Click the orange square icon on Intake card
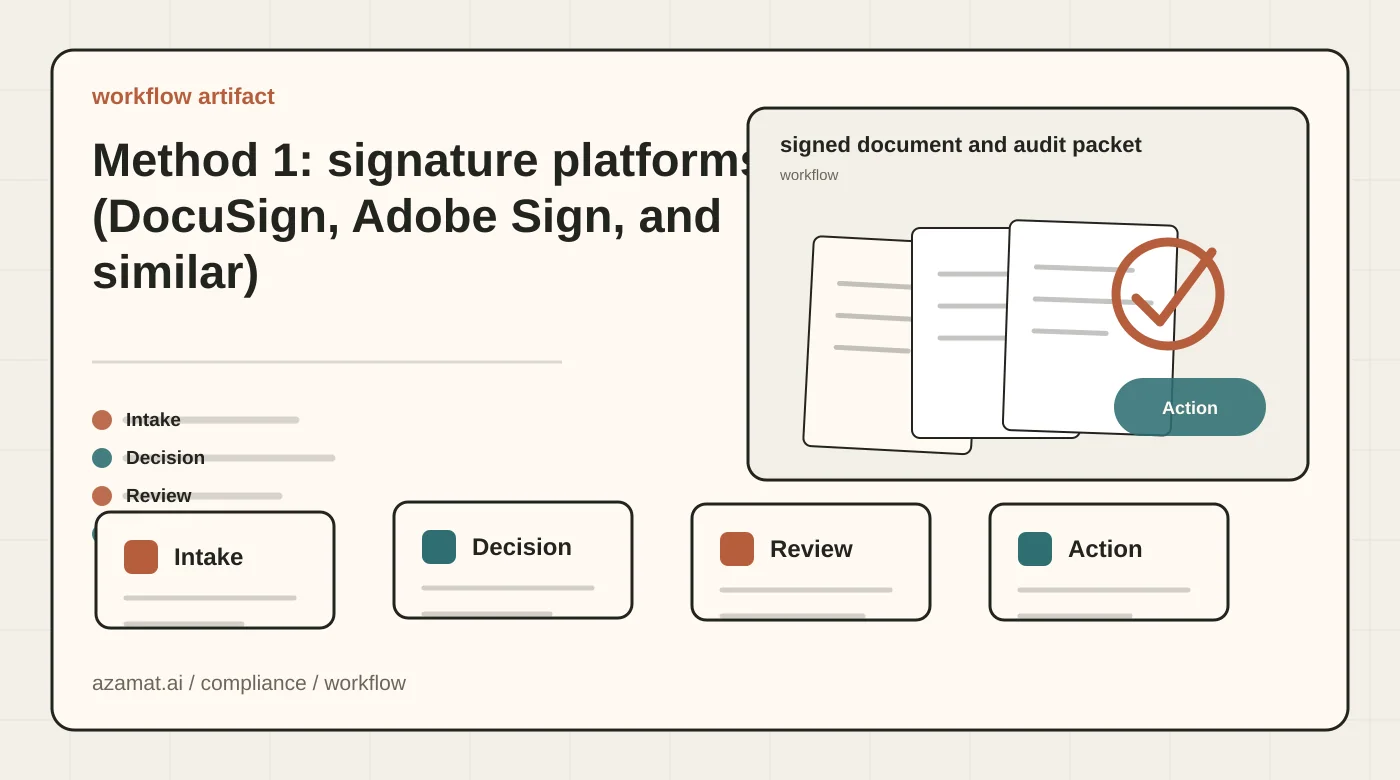 [141, 557]
